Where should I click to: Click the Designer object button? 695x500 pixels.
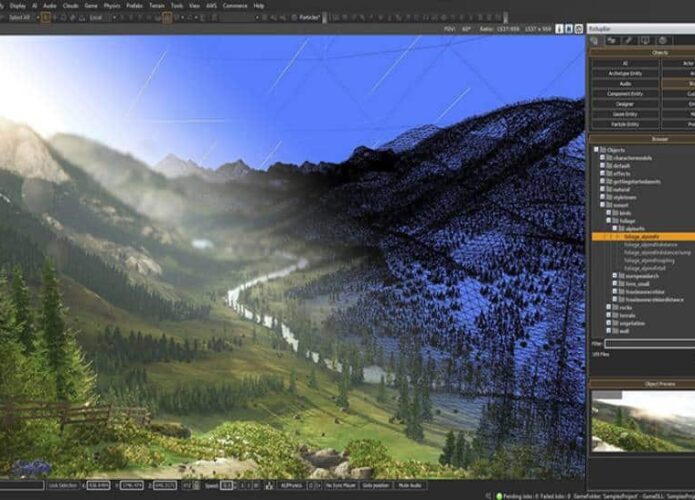[625, 104]
